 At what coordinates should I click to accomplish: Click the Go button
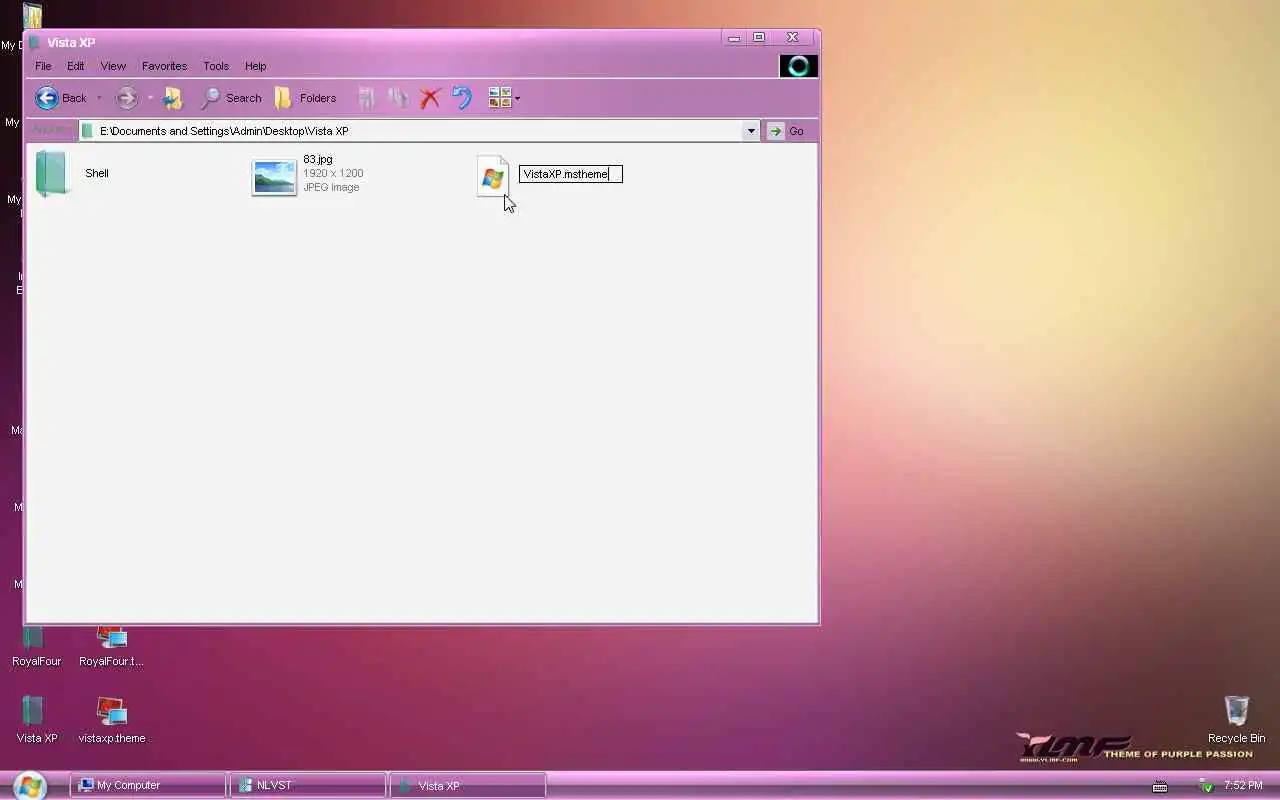point(786,131)
